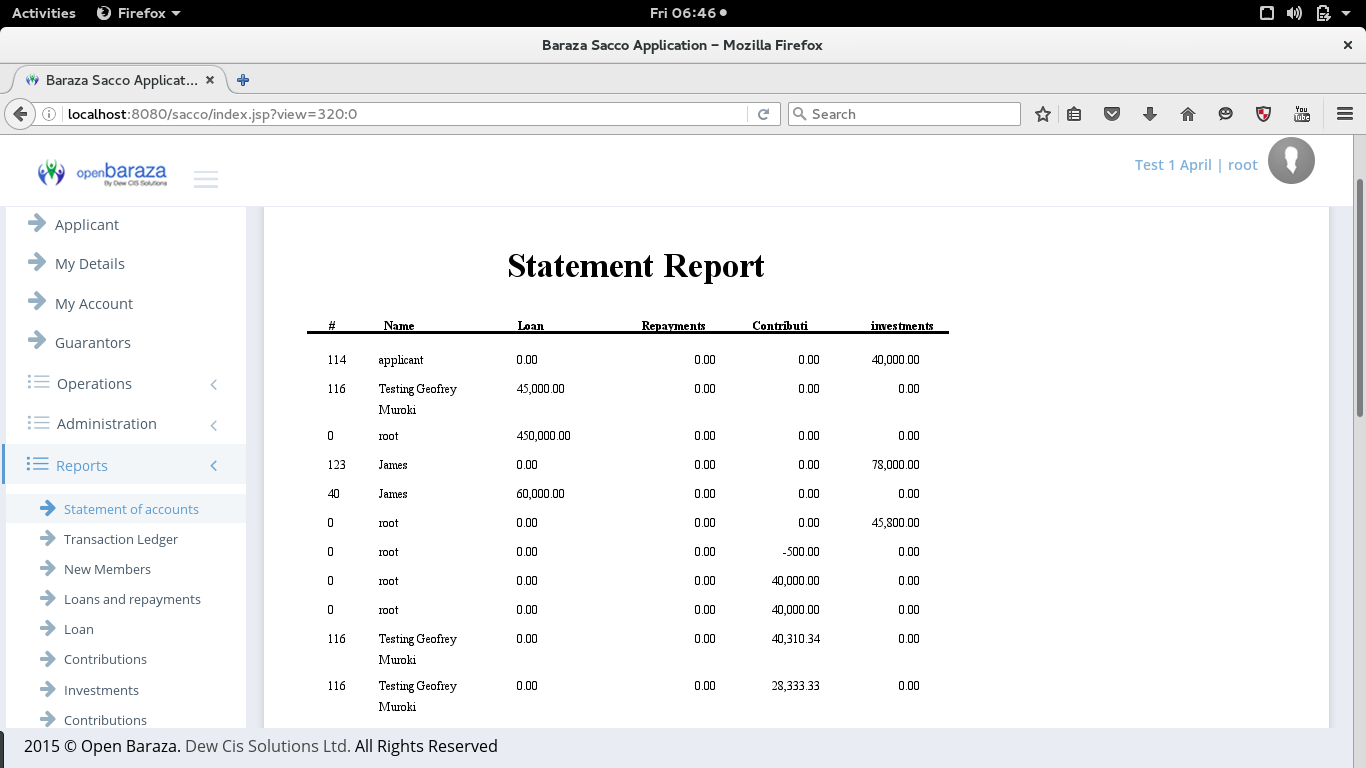Open a new browser tab
This screenshot has height=768, width=1366.
point(242,80)
